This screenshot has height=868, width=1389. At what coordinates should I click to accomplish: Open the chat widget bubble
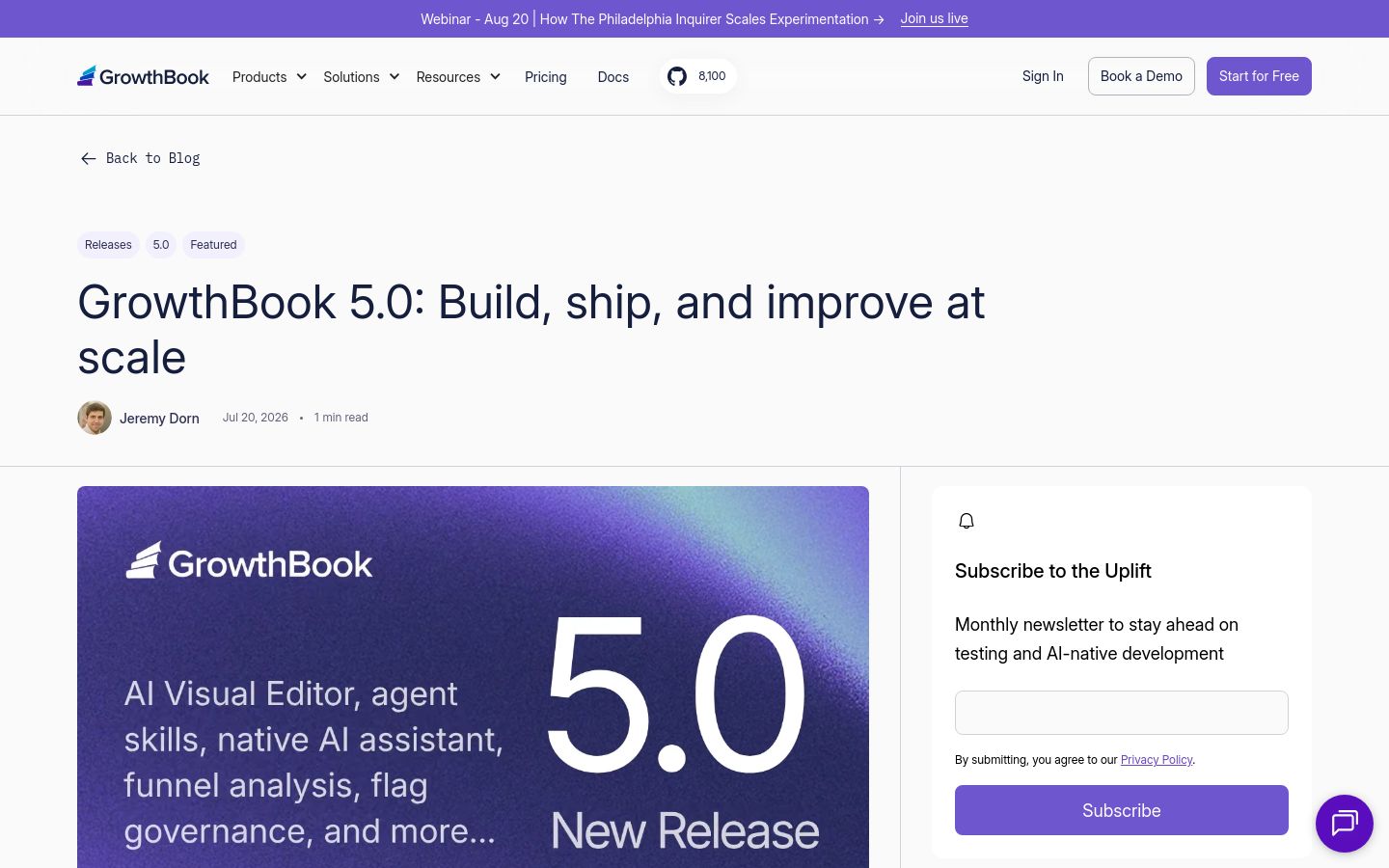click(x=1345, y=824)
